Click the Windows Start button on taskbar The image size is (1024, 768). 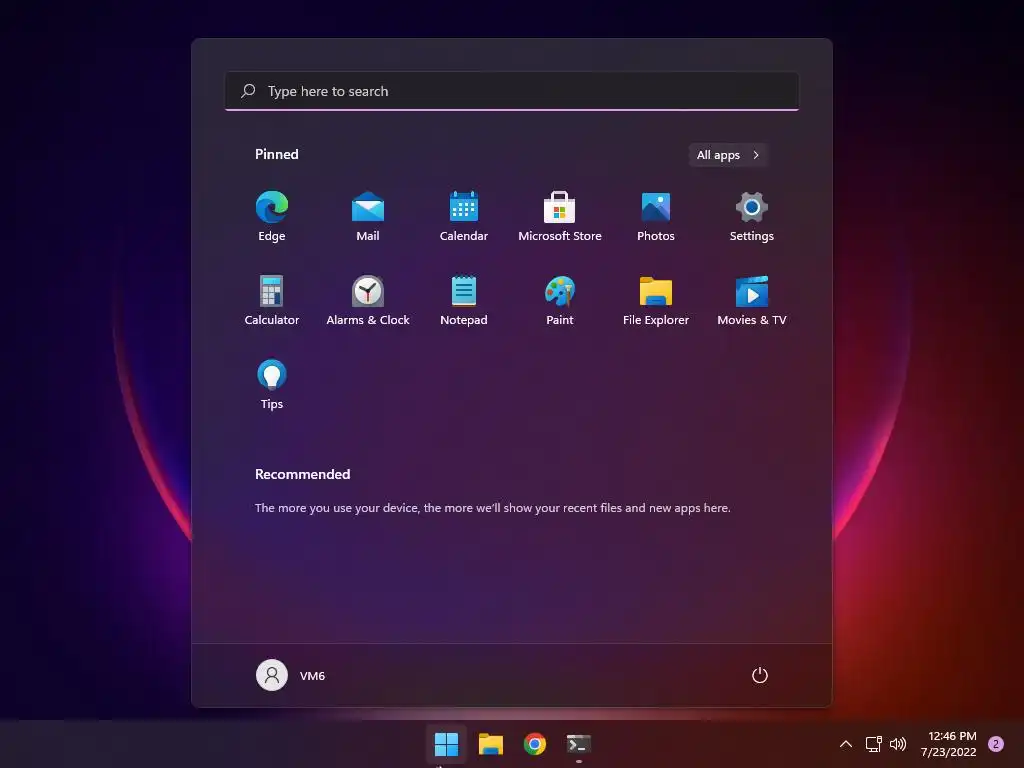click(x=447, y=744)
